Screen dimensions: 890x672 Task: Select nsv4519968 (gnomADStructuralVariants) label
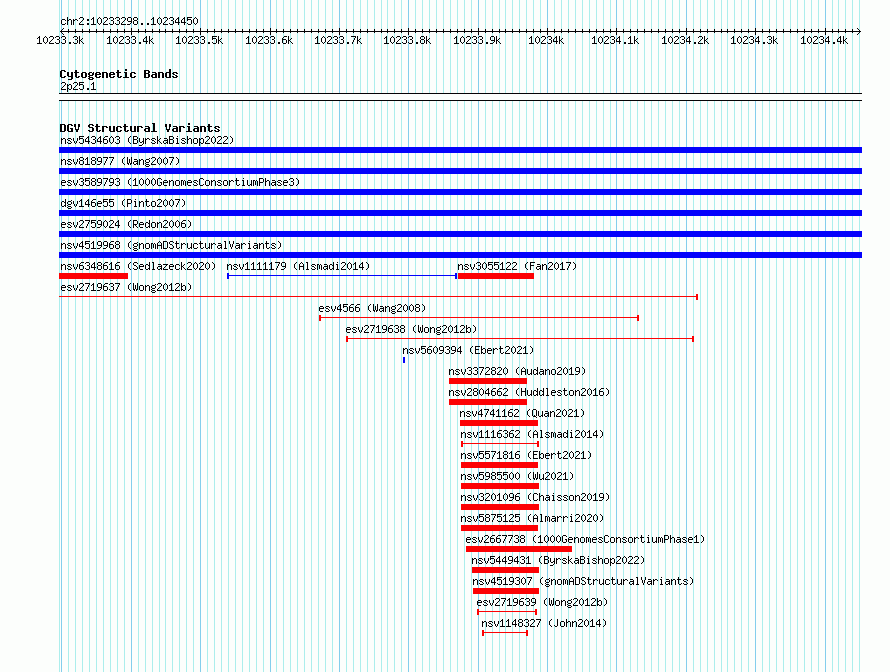coord(171,245)
